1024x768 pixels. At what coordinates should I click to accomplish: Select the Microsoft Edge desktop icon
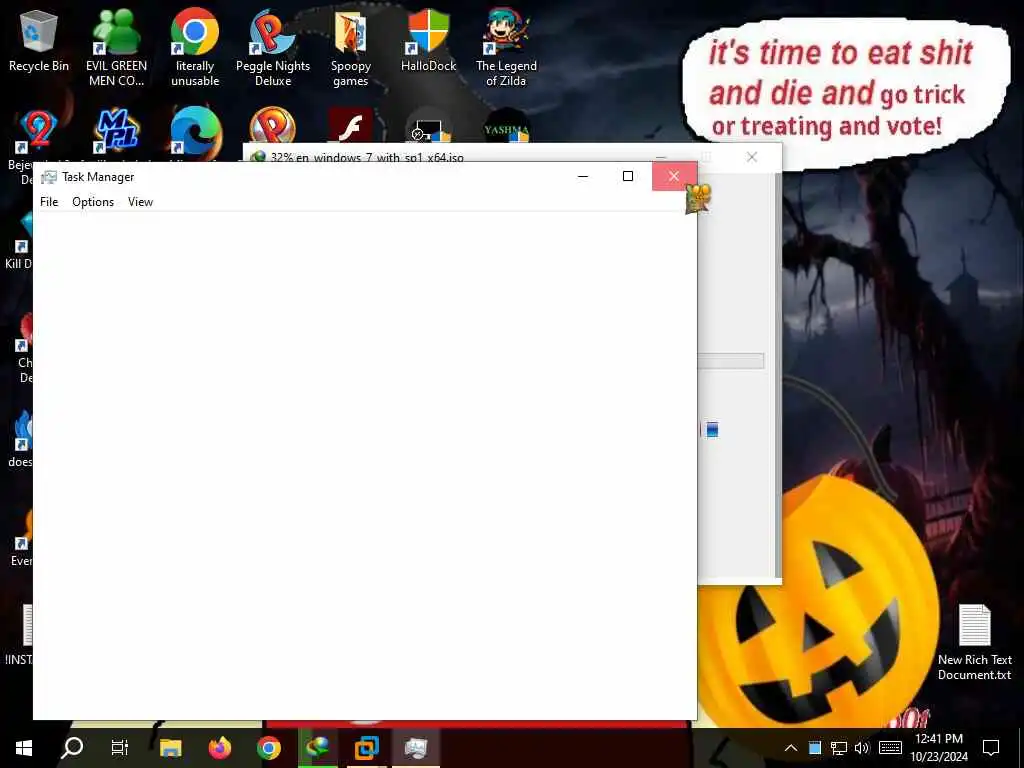click(x=195, y=133)
